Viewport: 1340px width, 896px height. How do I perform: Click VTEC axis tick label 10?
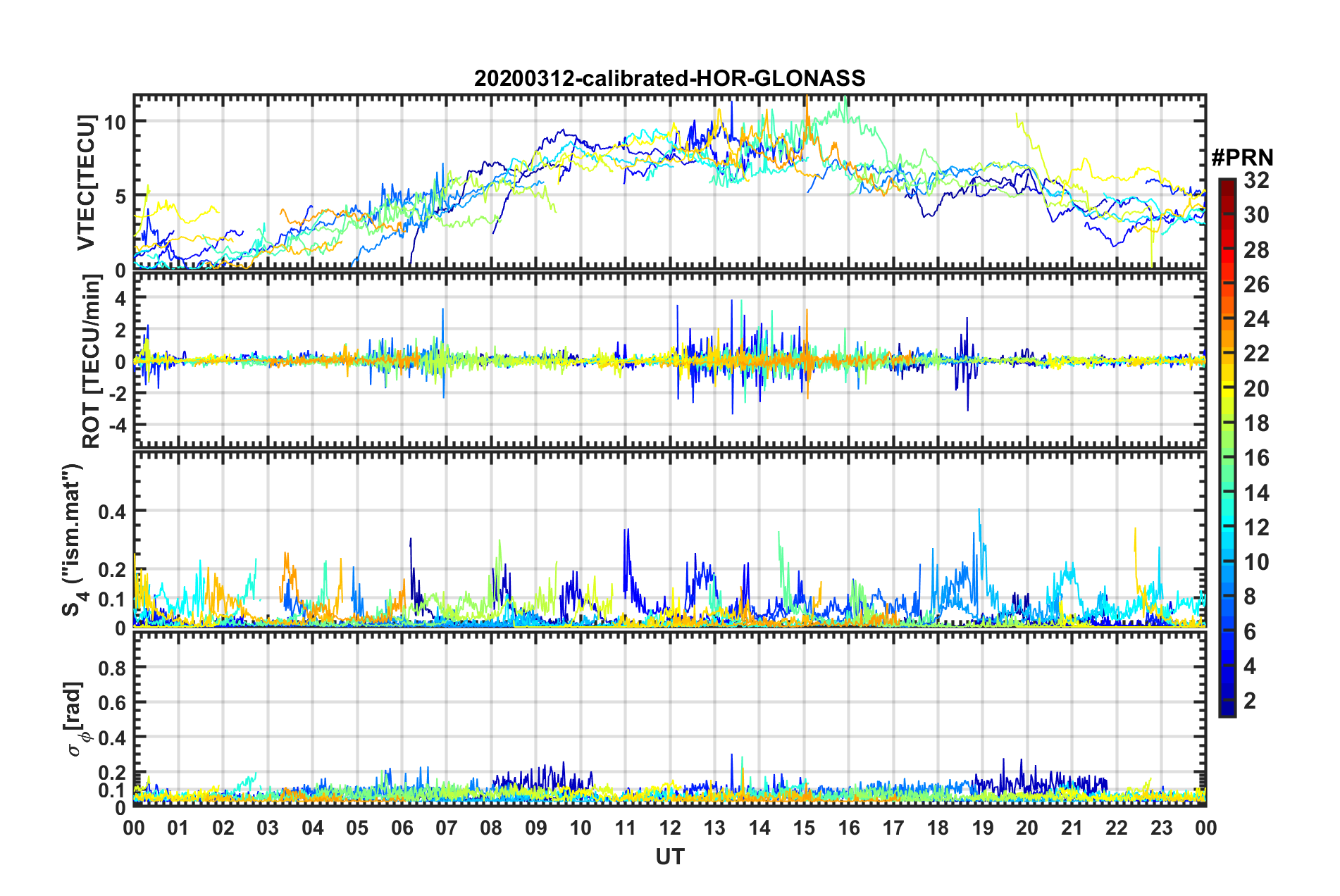115,123
